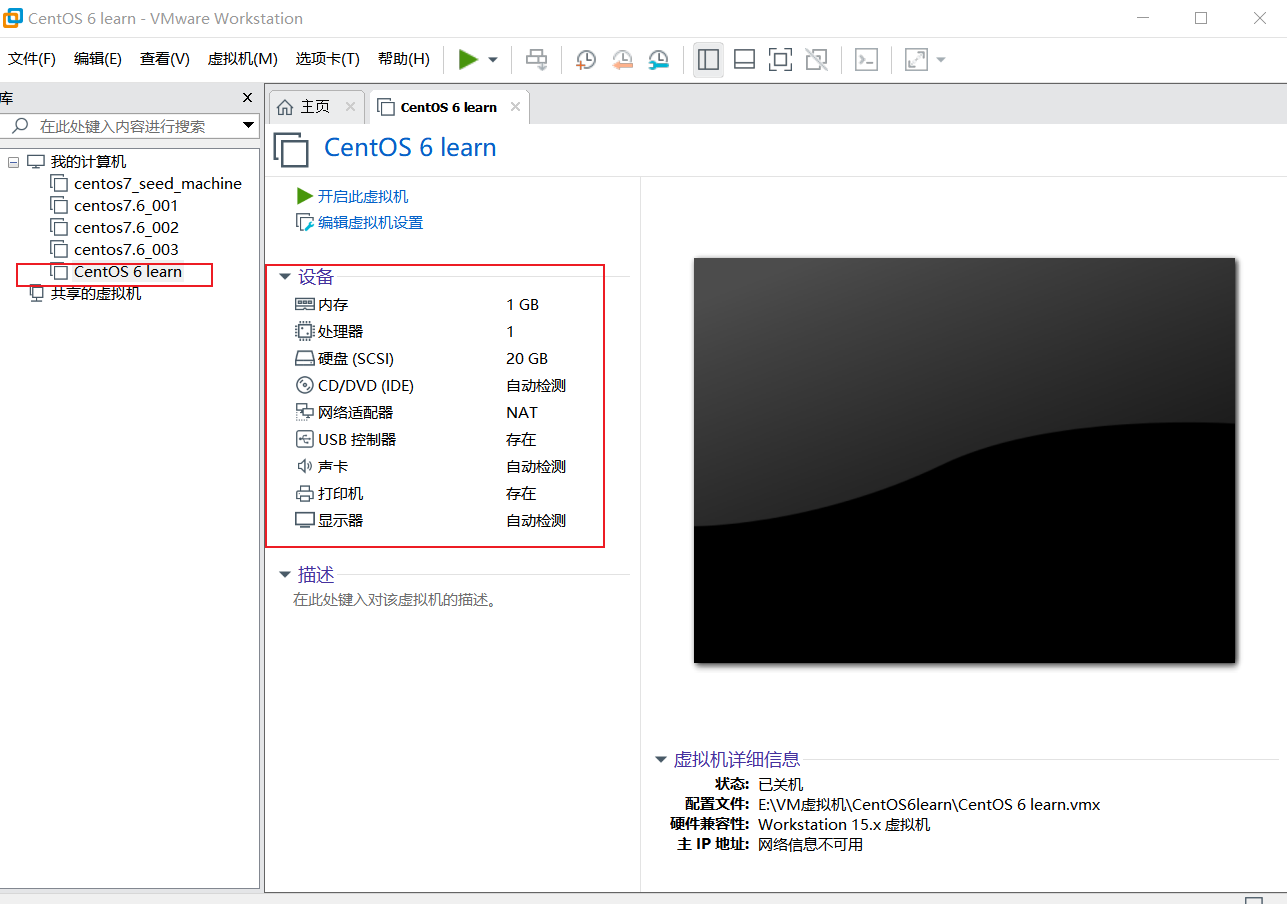1287x904 pixels.
Task: Open the power options dropdown arrow
Action: [x=493, y=60]
